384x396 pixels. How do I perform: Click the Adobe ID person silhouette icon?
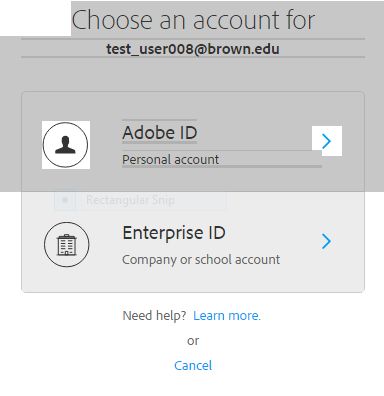(x=65, y=145)
